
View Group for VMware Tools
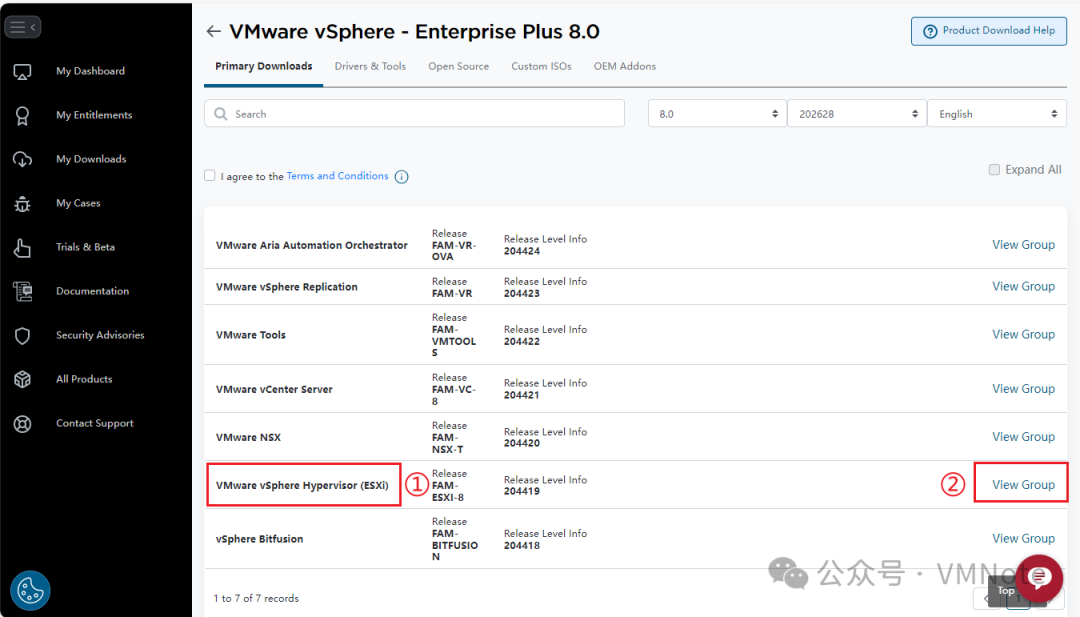[x=1023, y=335]
